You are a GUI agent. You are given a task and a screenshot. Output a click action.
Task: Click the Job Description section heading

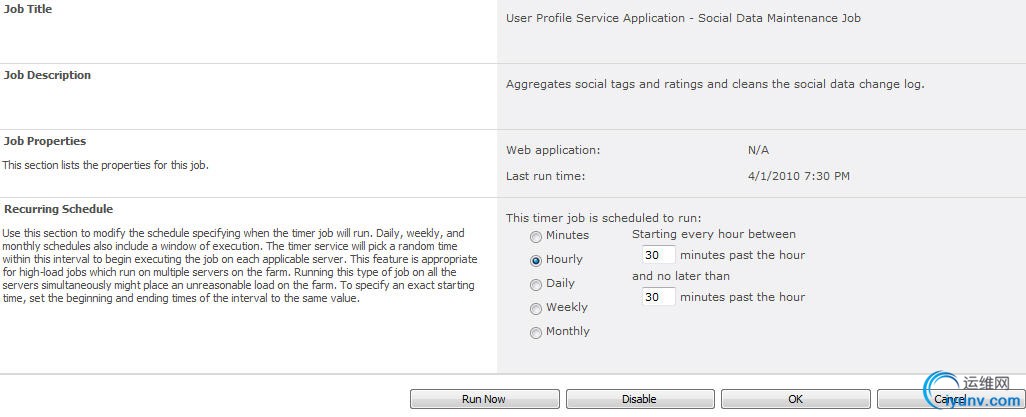[x=47, y=75]
